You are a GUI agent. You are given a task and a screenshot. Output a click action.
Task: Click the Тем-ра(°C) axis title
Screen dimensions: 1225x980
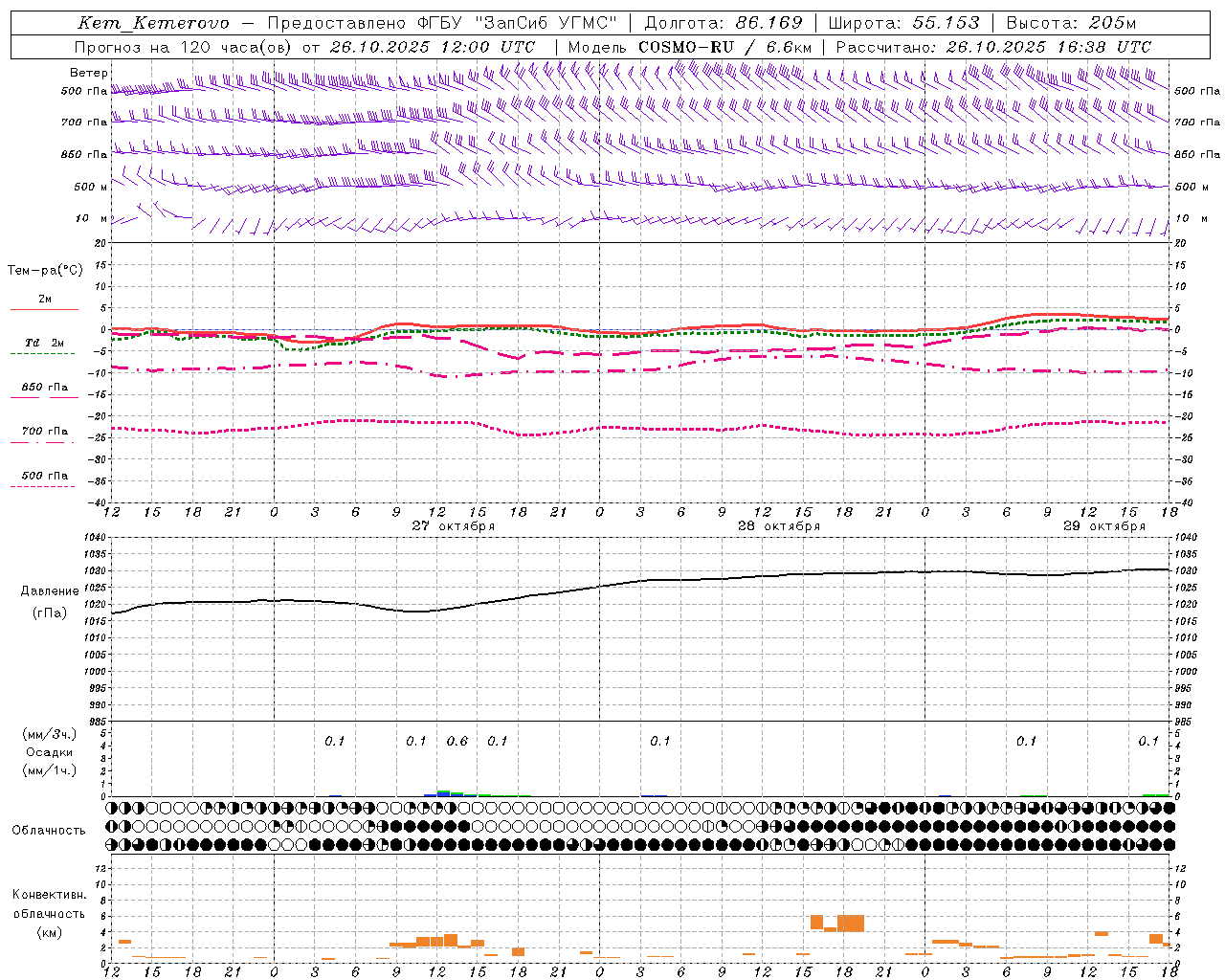45,271
